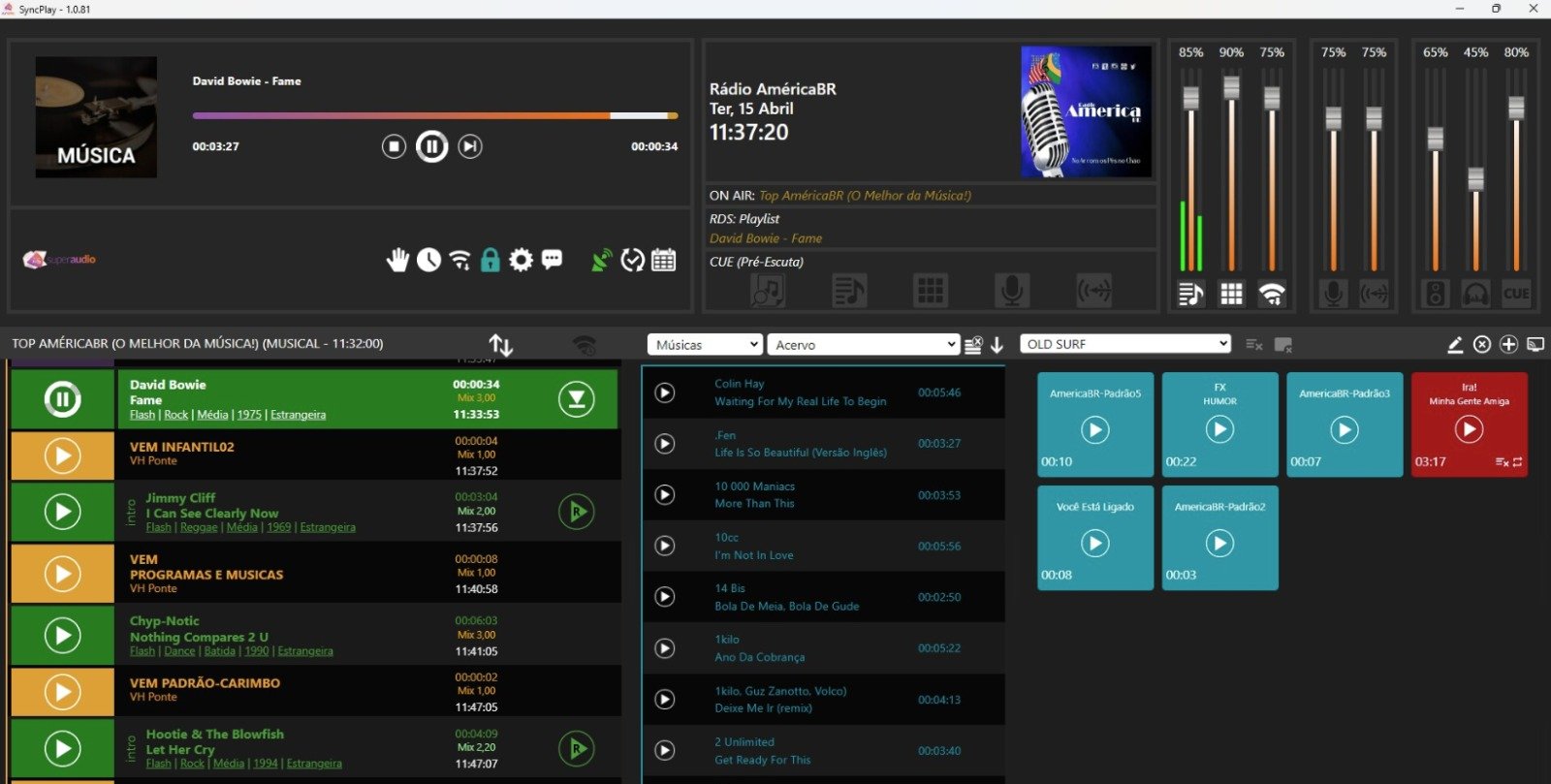Open the calendar schedule icon

point(664,260)
